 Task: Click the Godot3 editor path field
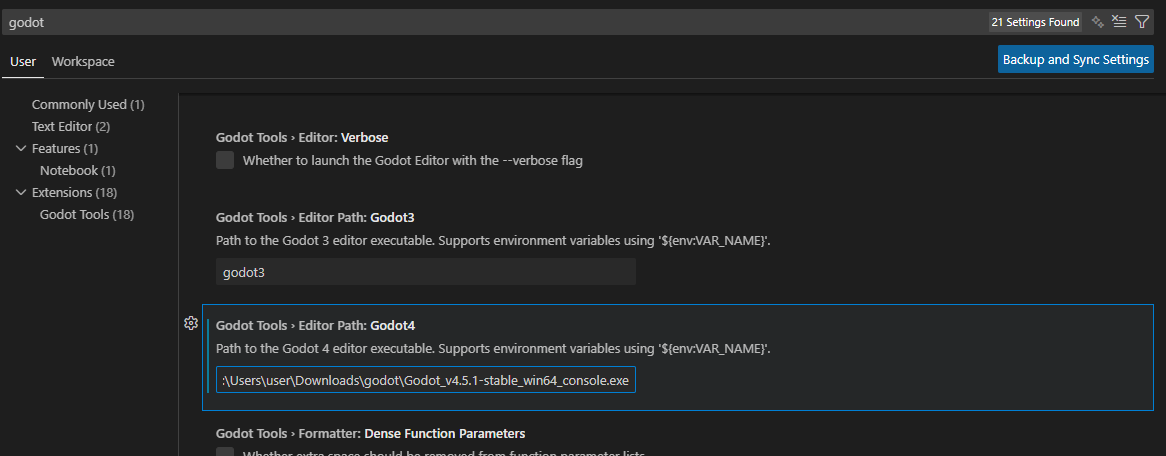coord(425,272)
